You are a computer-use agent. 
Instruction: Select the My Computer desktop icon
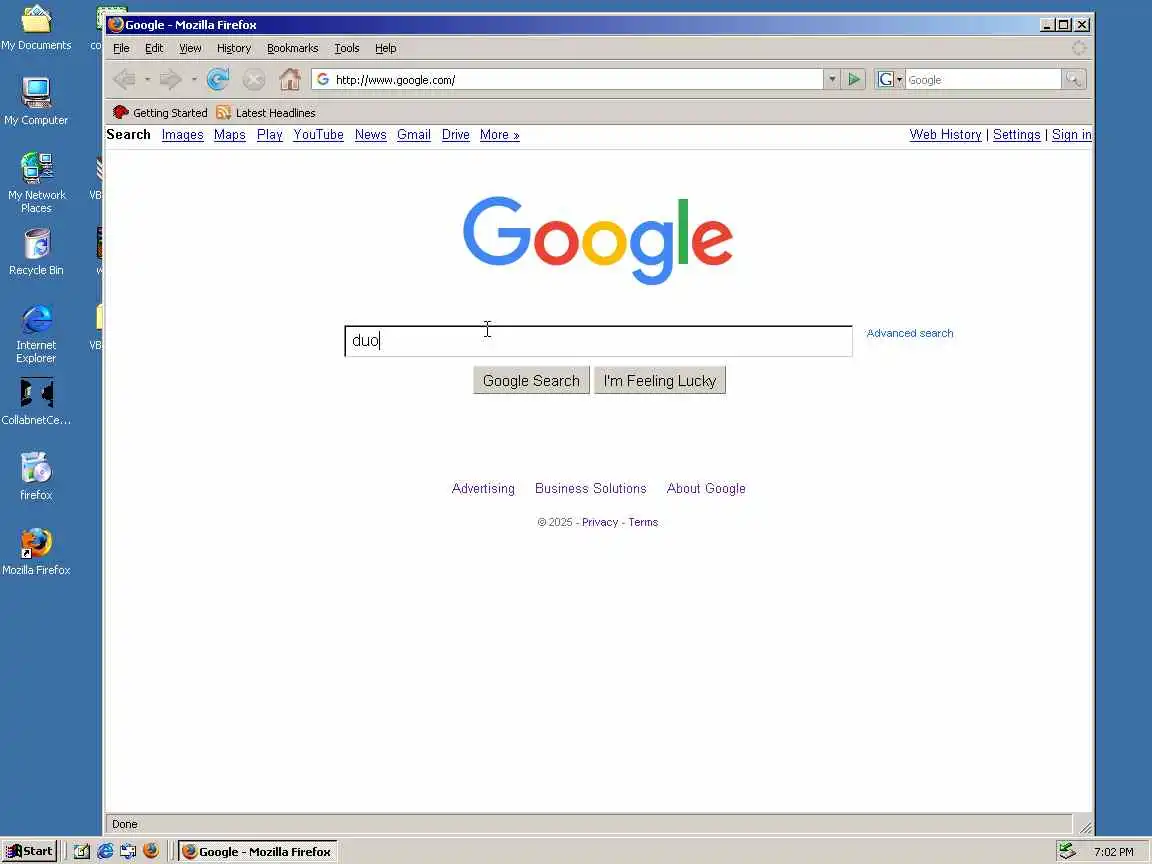[x=36, y=101]
